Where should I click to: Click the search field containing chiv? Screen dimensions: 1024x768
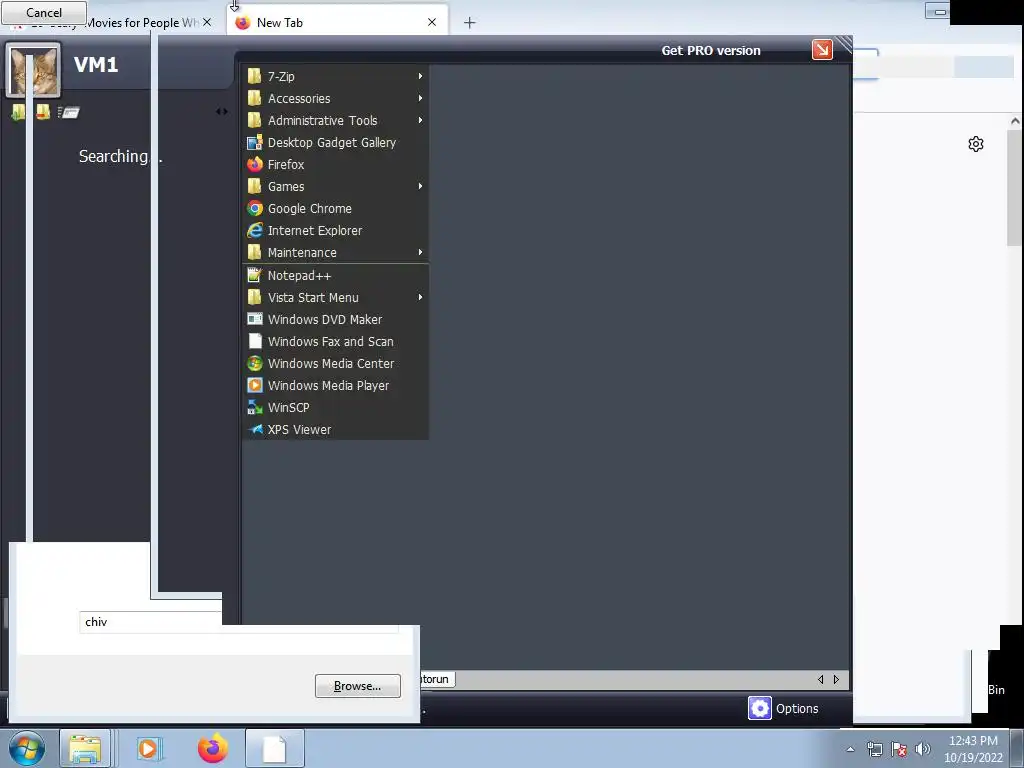(238, 622)
